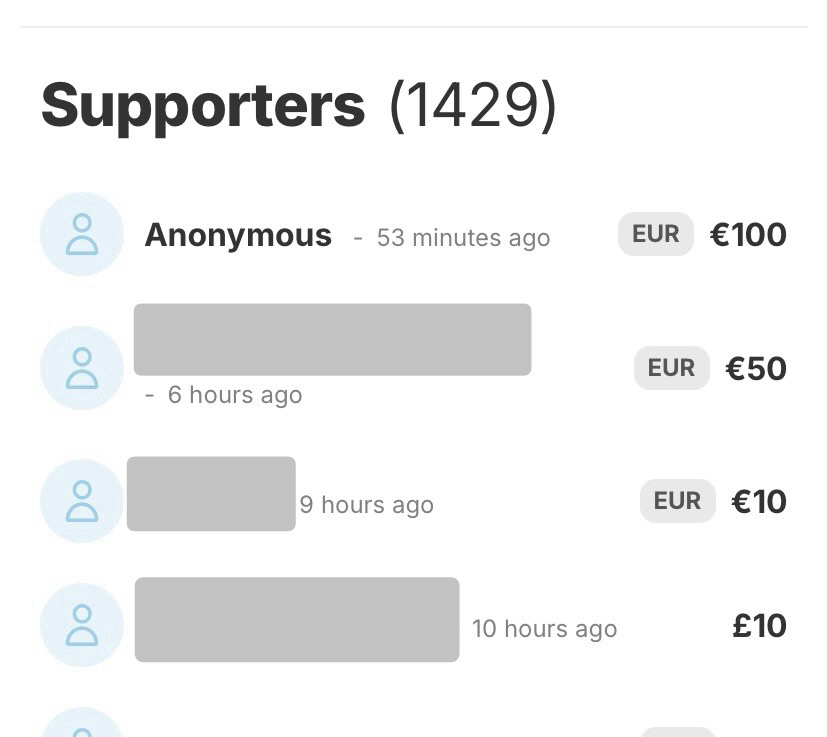
Task: Click the supporter count (1429)
Action: (x=472, y=105)
